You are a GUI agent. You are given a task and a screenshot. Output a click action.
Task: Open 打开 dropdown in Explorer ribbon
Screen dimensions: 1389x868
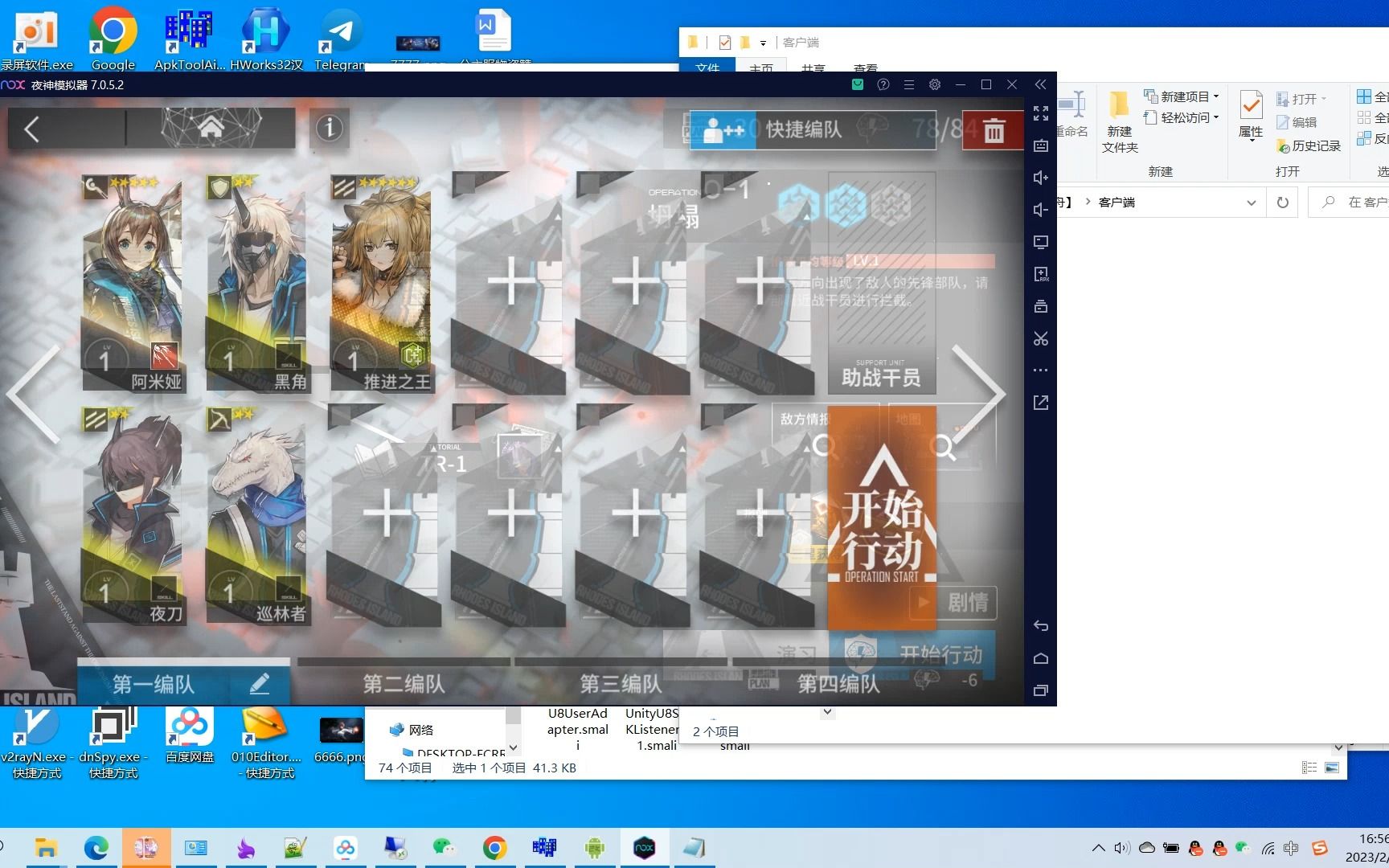[1301, 99]
